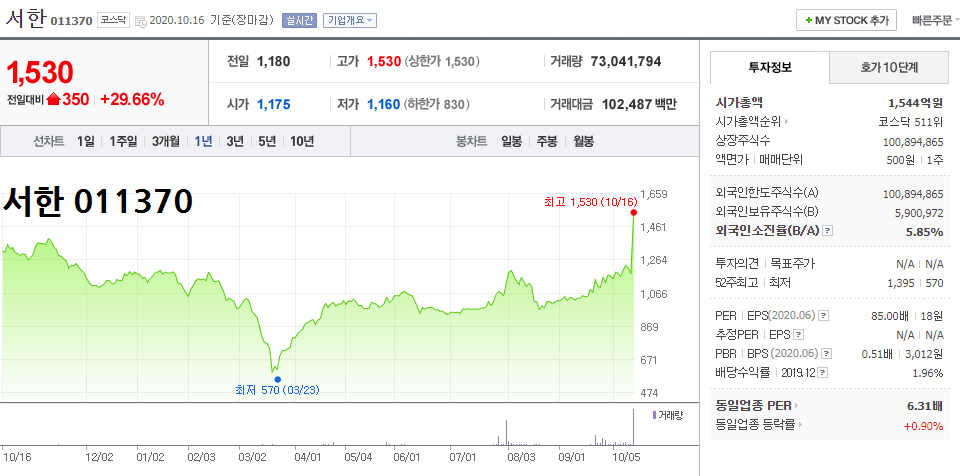
Task: Click the 최저 570 blue point on the chart
Action: point(277,379)
